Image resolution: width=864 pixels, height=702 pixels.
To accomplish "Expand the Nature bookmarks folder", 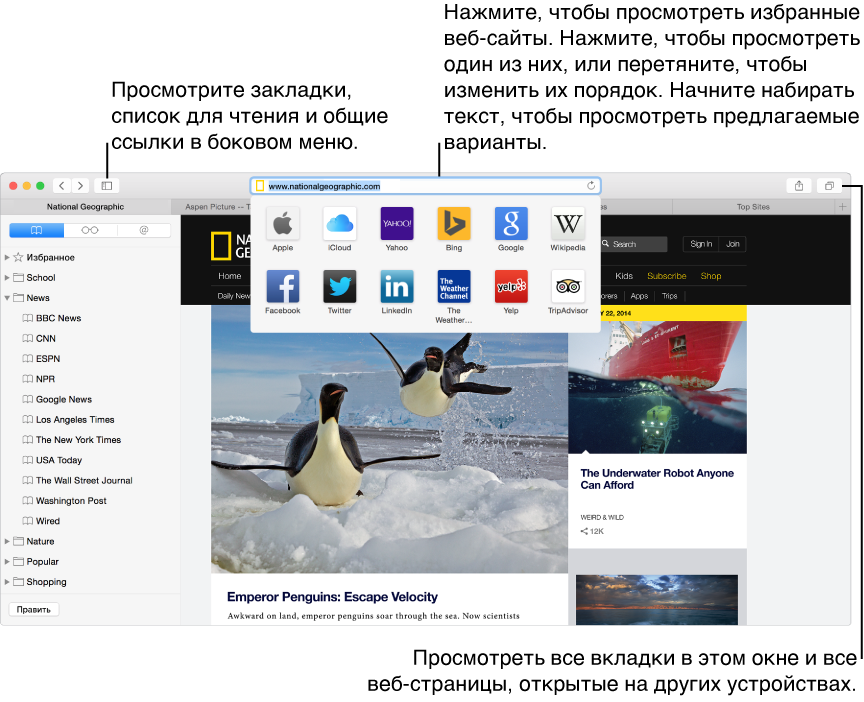I will coord(7,542).
